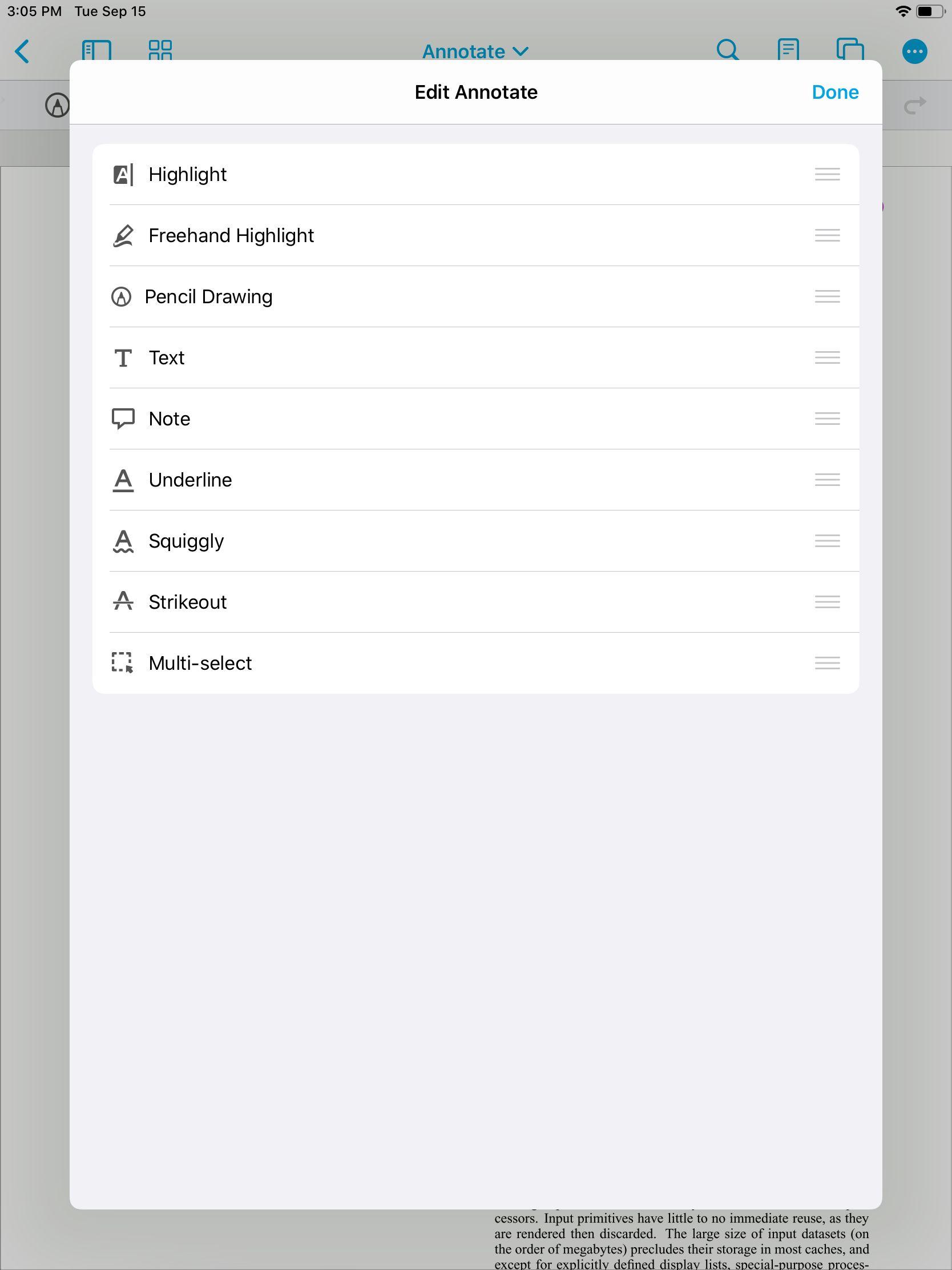952x1270 pixels.
Task: Tap the Note speech bubble icon
Action: 123,419
